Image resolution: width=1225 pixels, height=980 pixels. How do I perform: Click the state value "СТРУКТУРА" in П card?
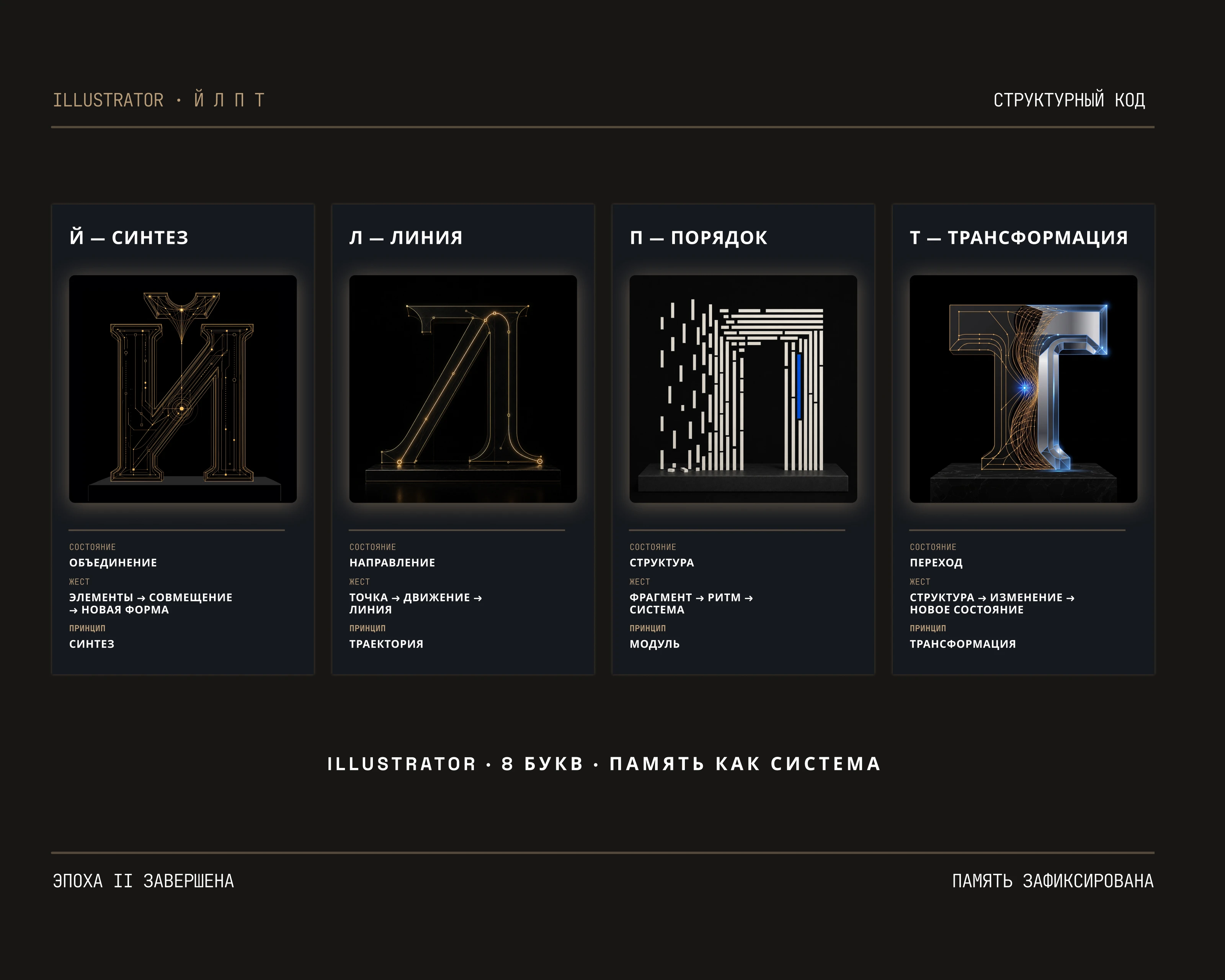(x=661, y=562)
